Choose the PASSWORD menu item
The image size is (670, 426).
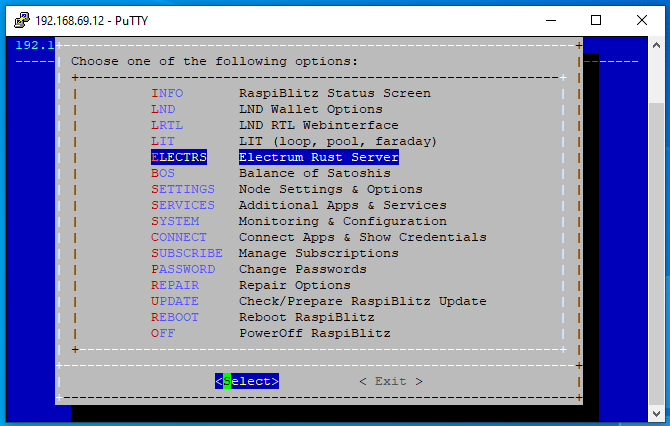[183, 270]
